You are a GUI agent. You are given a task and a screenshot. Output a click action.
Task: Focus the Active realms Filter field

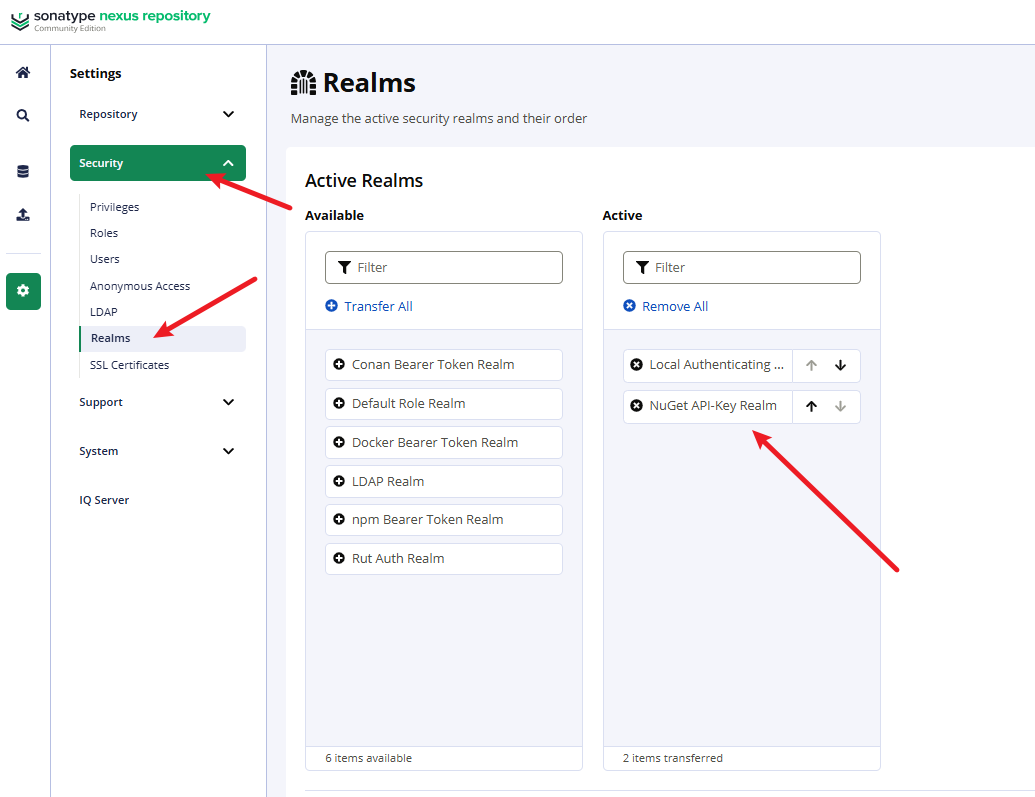tap(742, 267)
